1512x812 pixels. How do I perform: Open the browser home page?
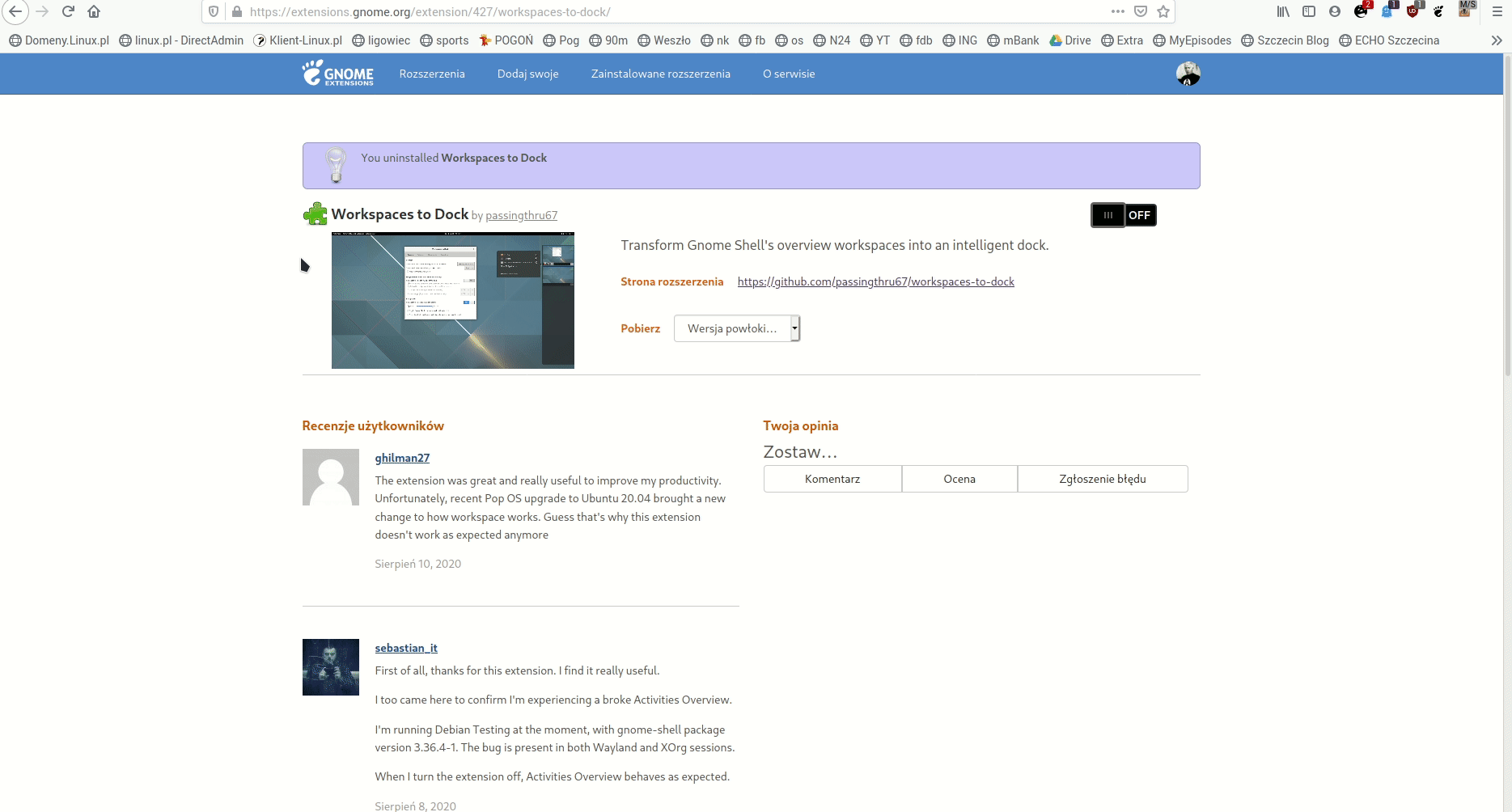94,11
